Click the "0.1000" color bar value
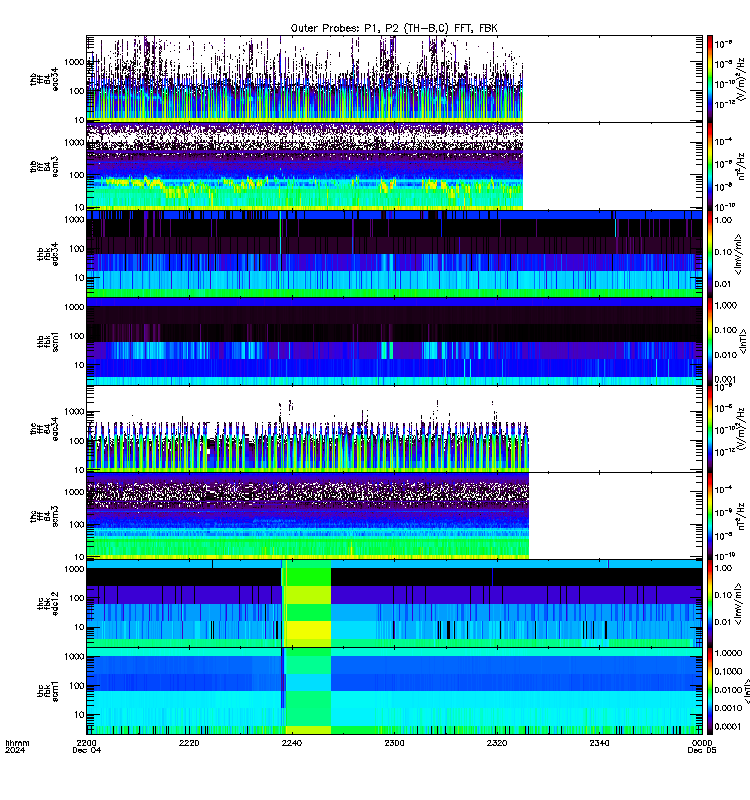Screen dimensions: 750x800 (x=729, y=671)
